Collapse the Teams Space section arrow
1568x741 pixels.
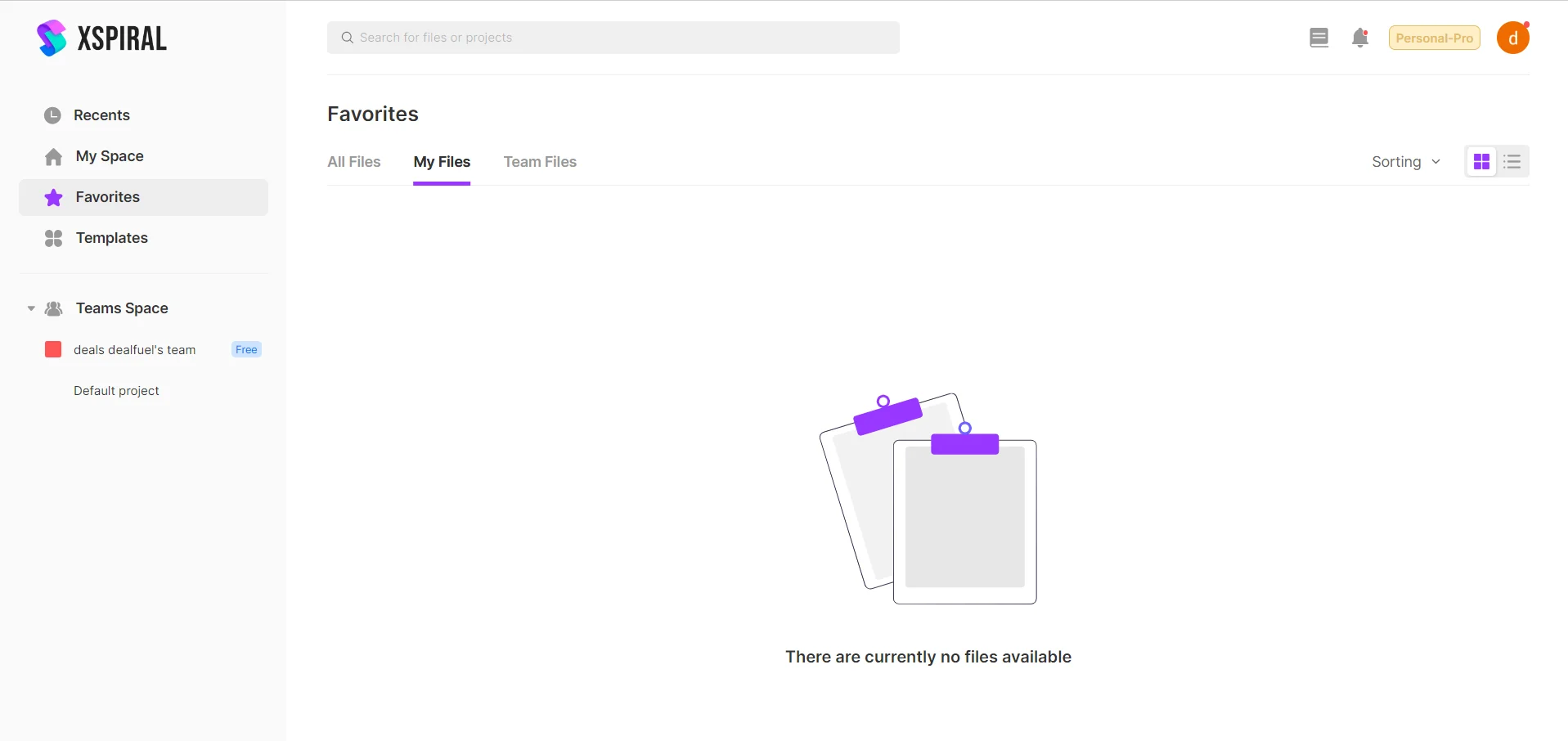tap(31, 308)
